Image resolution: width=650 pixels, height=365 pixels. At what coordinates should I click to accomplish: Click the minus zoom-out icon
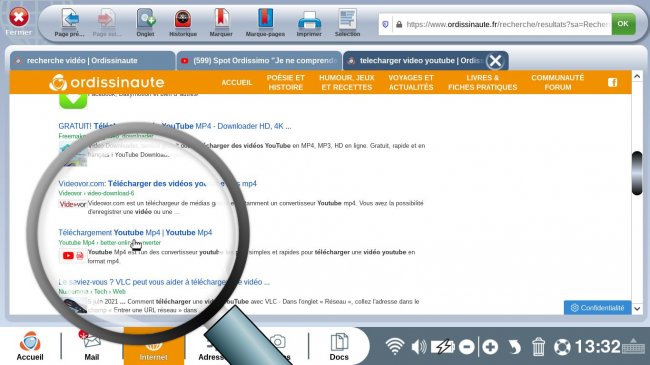click(x=467, y=347)
